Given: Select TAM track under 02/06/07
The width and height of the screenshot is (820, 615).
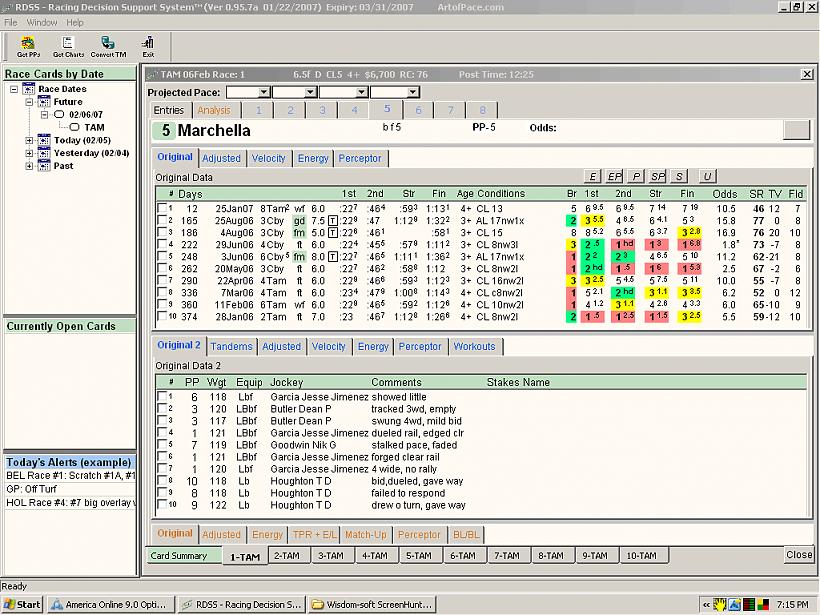Looking at the screenshot, I should (x=94, y=127).
